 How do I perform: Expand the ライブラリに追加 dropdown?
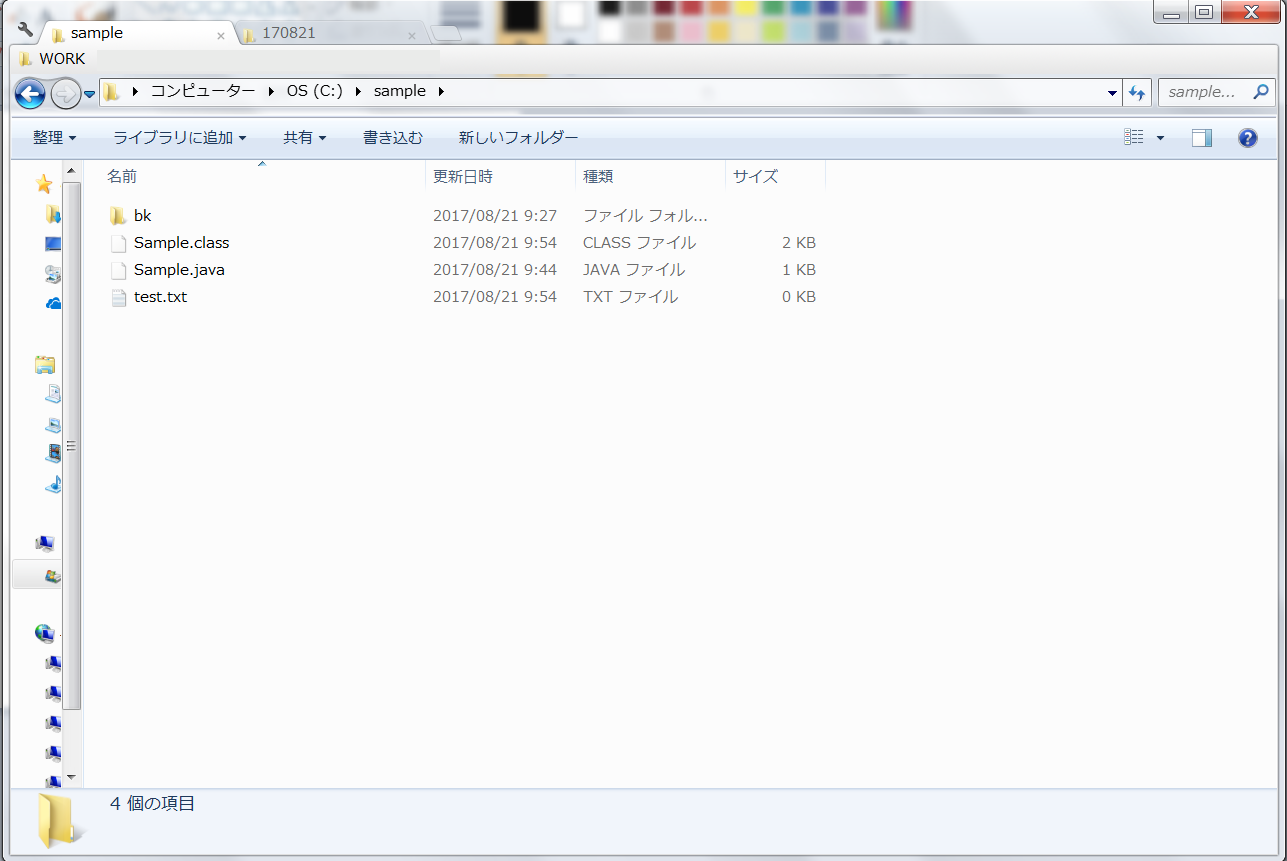[179, 138]
